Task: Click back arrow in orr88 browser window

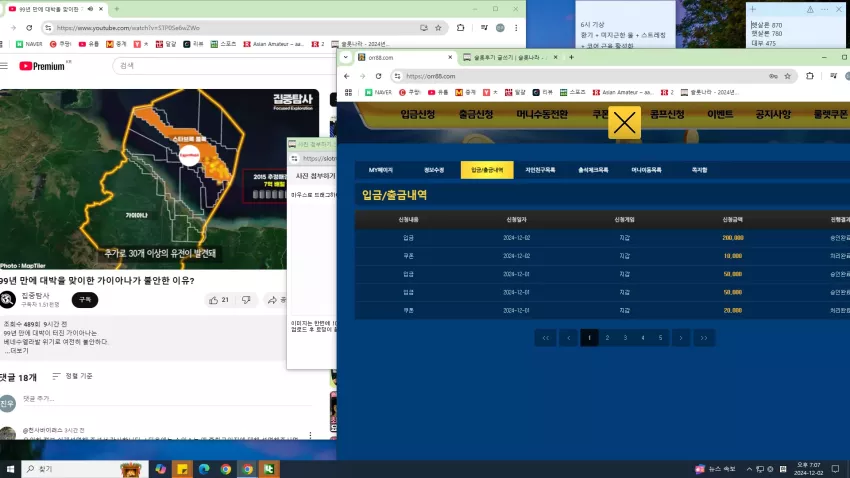Action: [x=347, y=76]
